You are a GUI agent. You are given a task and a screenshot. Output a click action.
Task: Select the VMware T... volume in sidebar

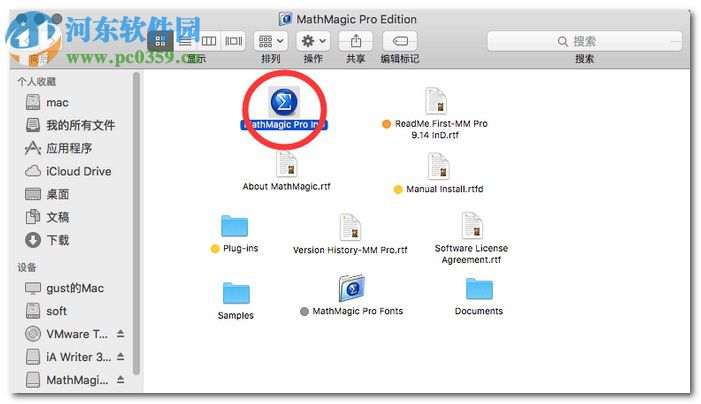pos(67,334)
